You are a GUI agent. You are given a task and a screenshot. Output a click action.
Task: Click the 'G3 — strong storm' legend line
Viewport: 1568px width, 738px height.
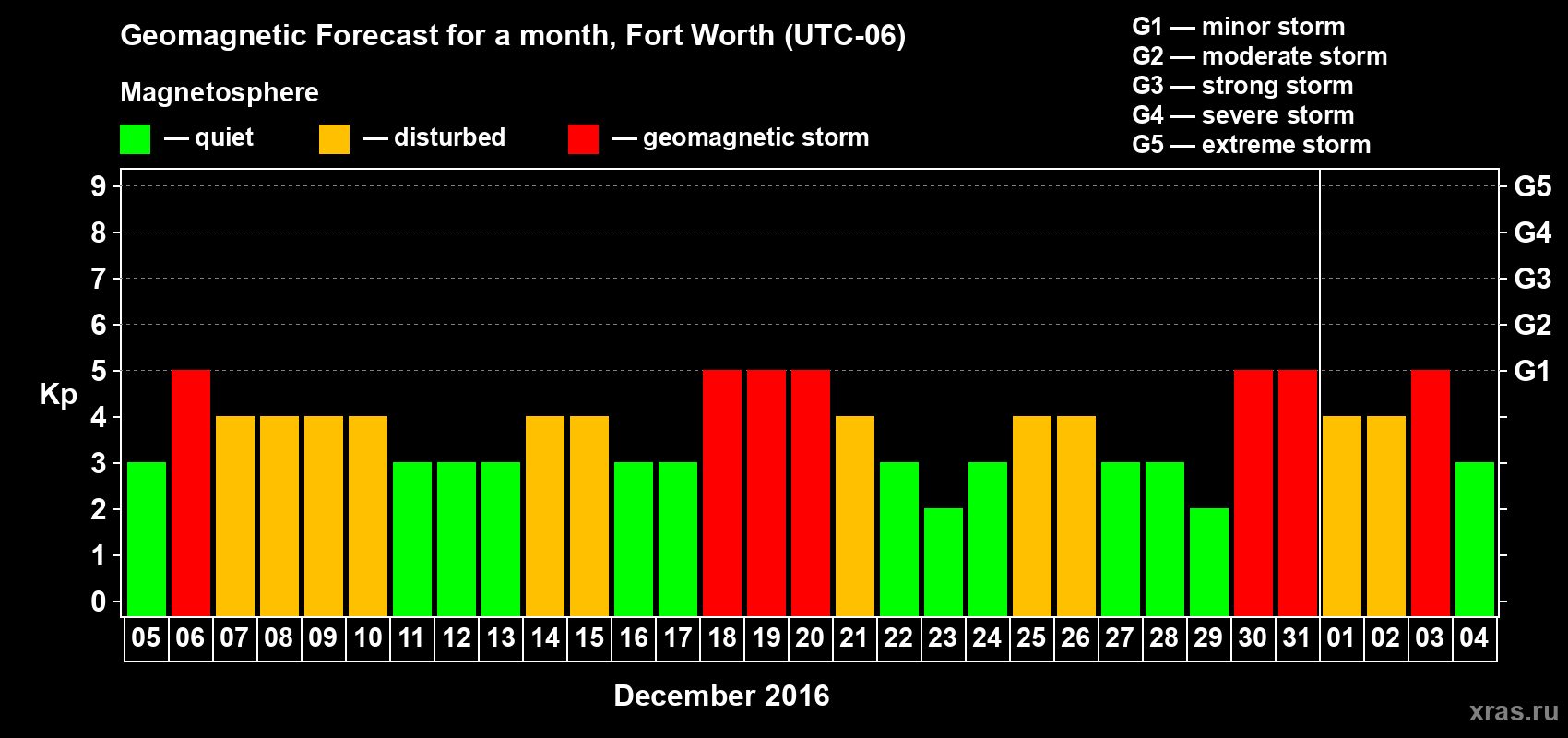1242,86
